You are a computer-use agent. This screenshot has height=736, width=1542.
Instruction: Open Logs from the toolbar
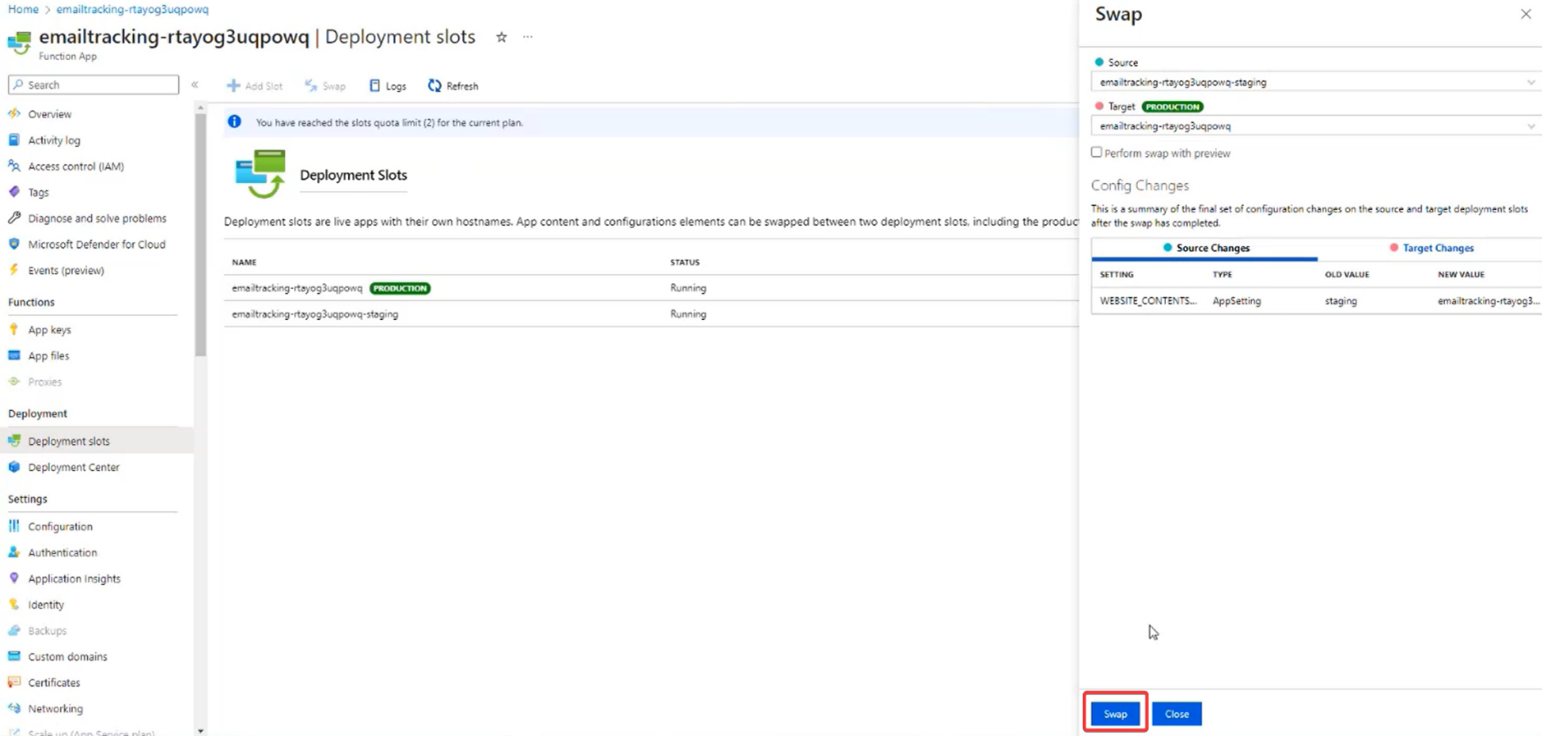tap(388, 86)
